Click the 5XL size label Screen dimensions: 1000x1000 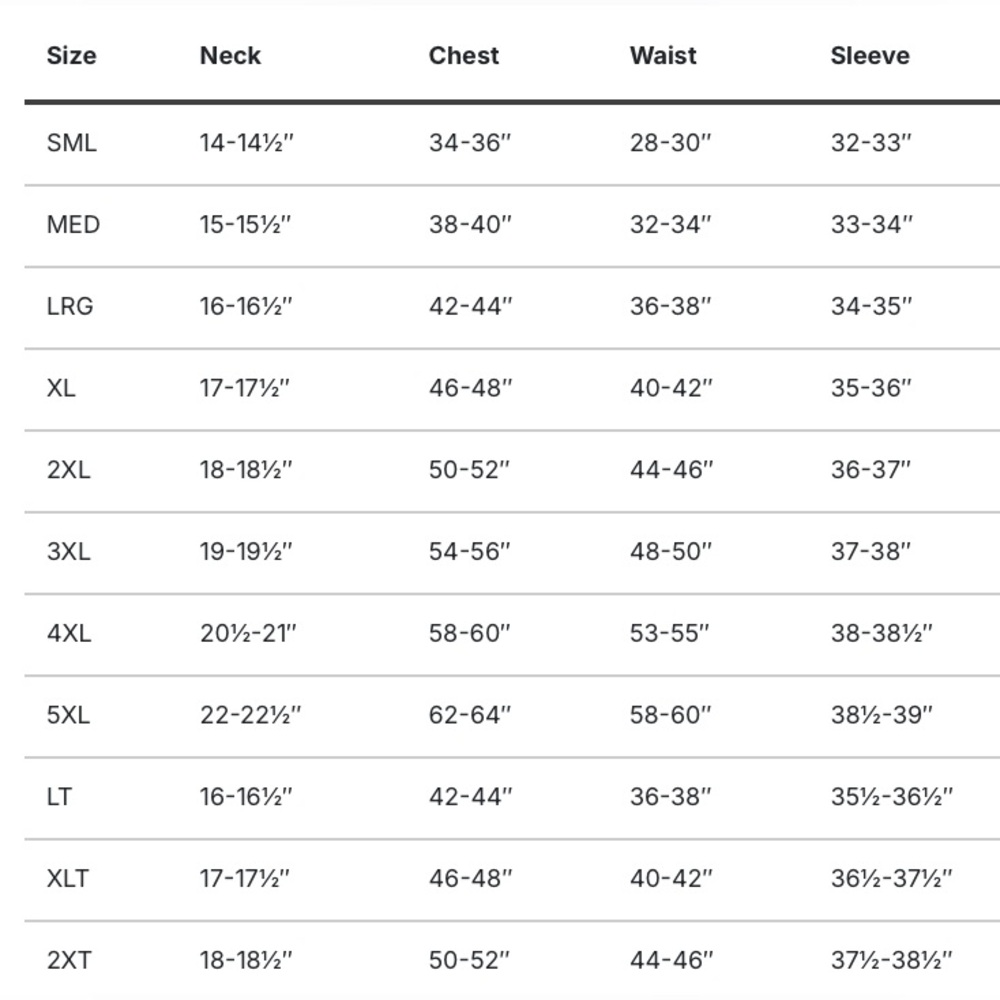[68, 715]
